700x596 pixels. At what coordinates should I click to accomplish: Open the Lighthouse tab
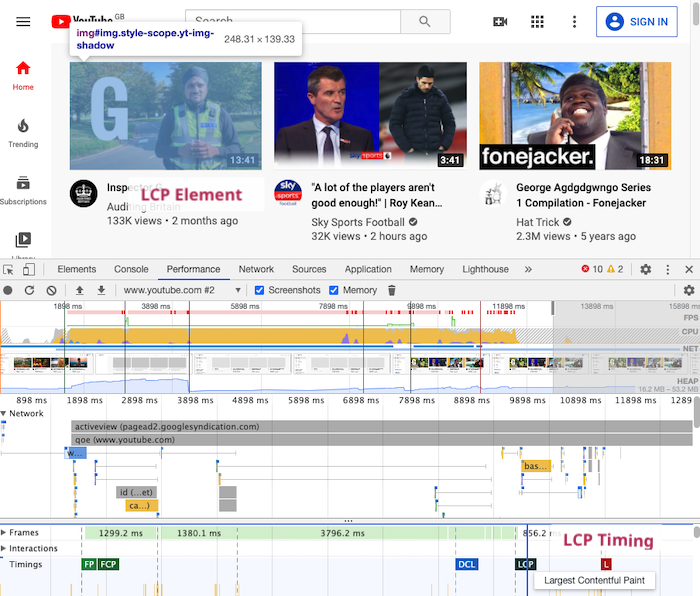485,269
